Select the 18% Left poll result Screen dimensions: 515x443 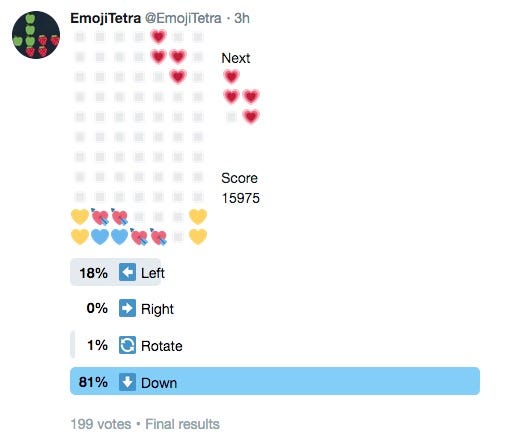[115, 272]
